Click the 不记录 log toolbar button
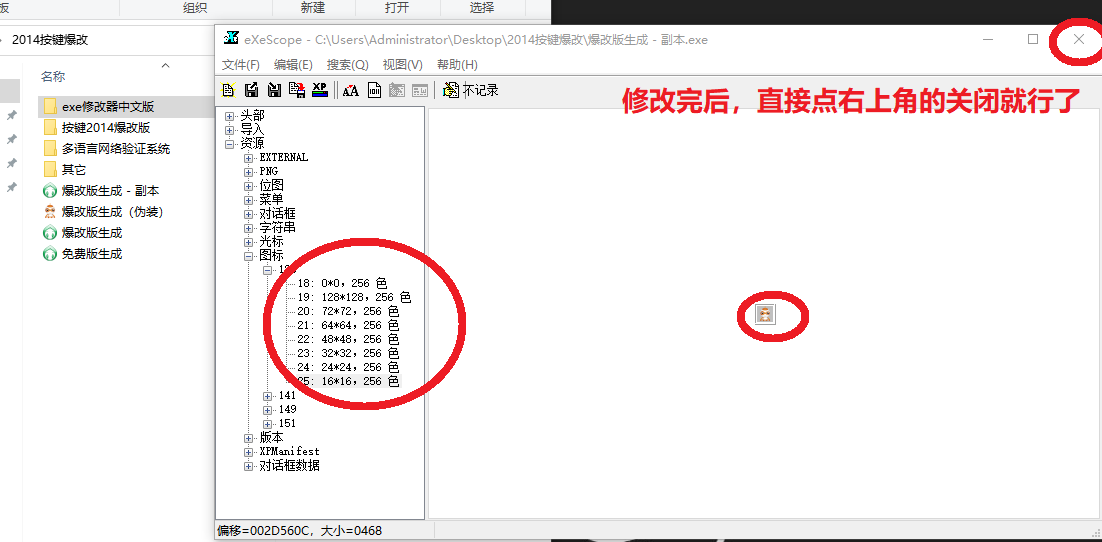 coord(470,90)
